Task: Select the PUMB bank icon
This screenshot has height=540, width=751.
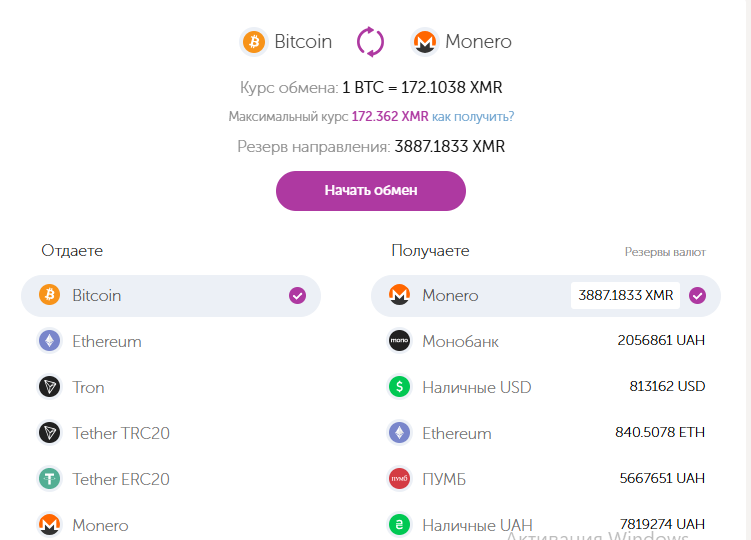Action: click(399, 479)
